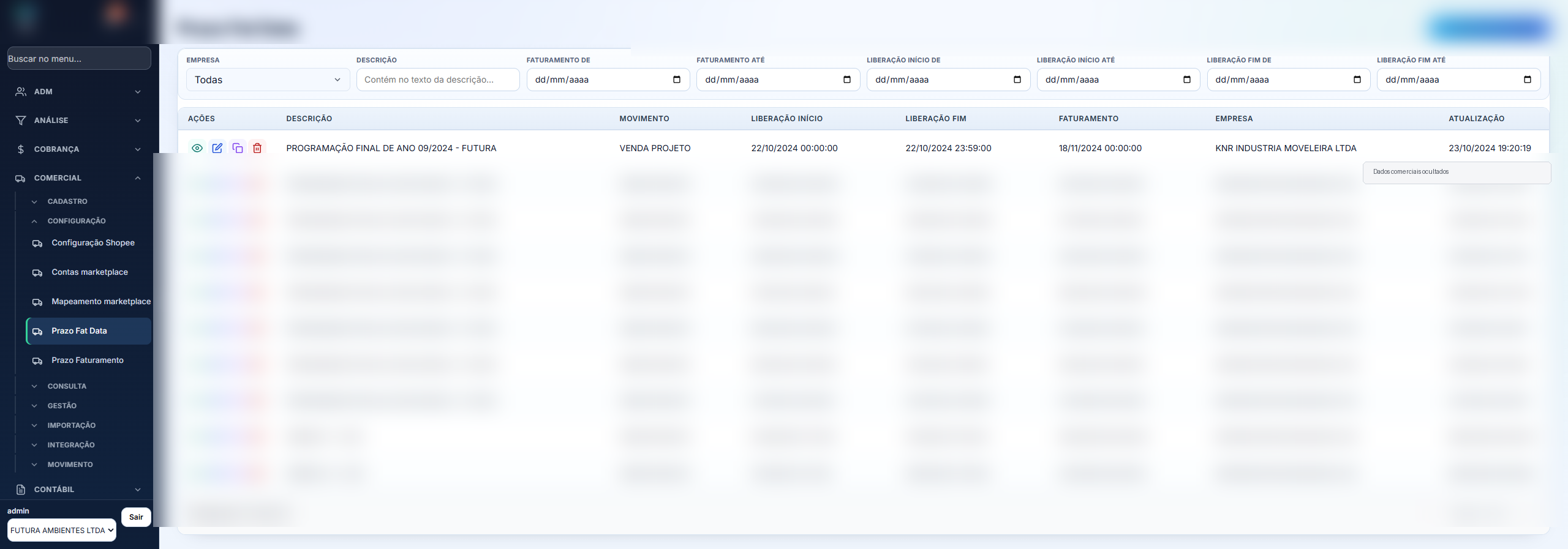Open Prazo Faturamento menu item

[88, 360]
